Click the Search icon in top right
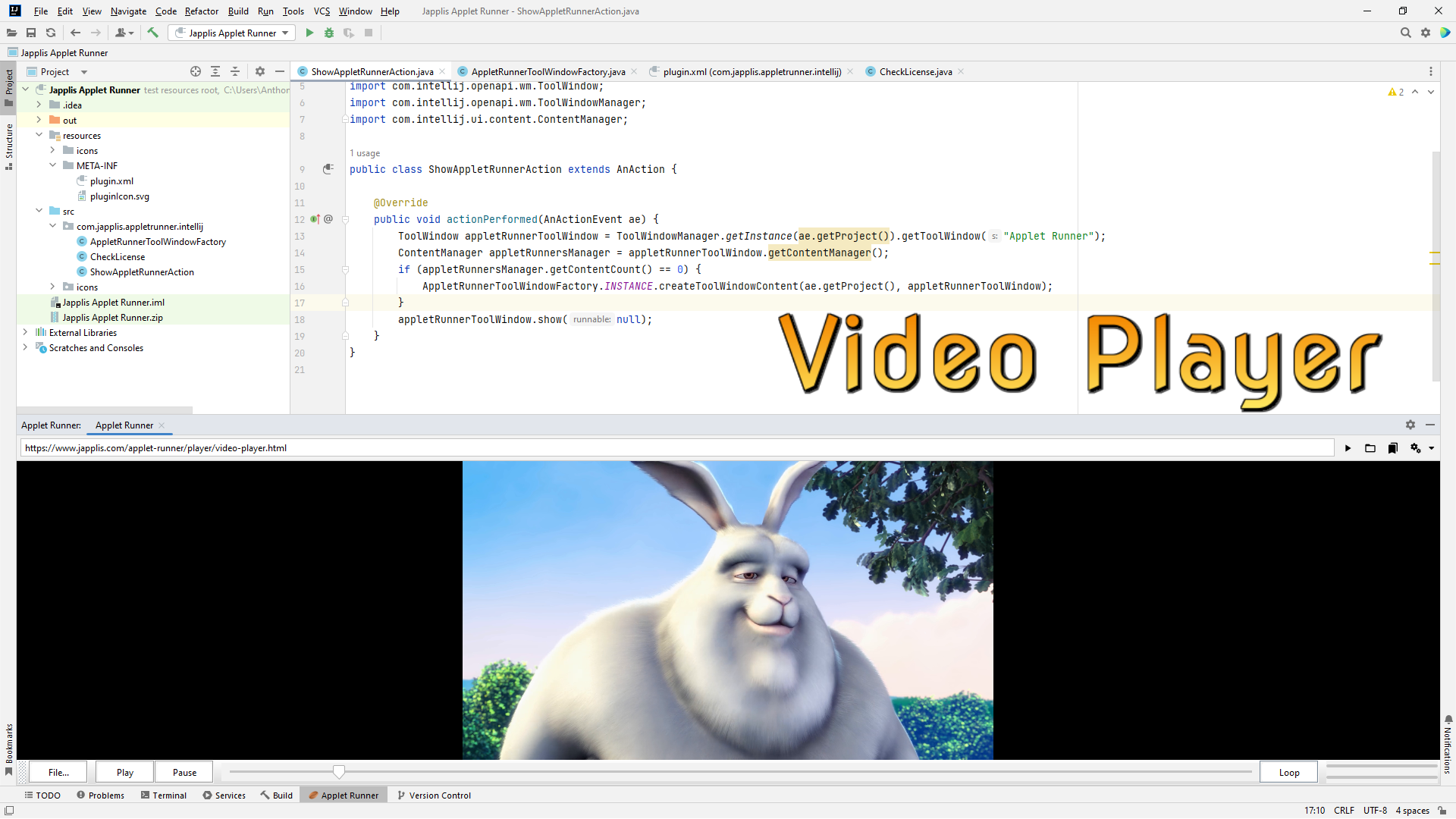The width and height of the screenshot is (1456, 819). coord(1405,33)
